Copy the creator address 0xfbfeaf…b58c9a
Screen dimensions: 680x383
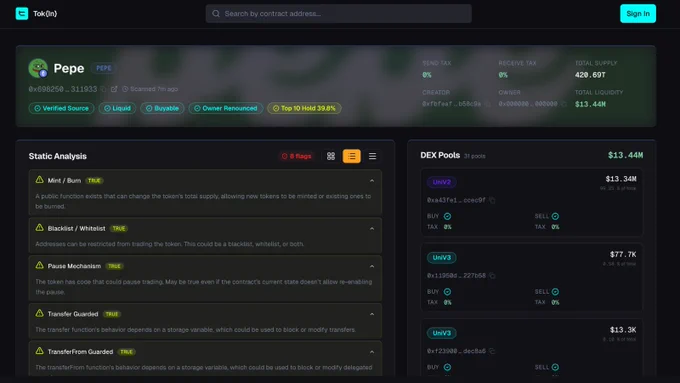(487, 104)
